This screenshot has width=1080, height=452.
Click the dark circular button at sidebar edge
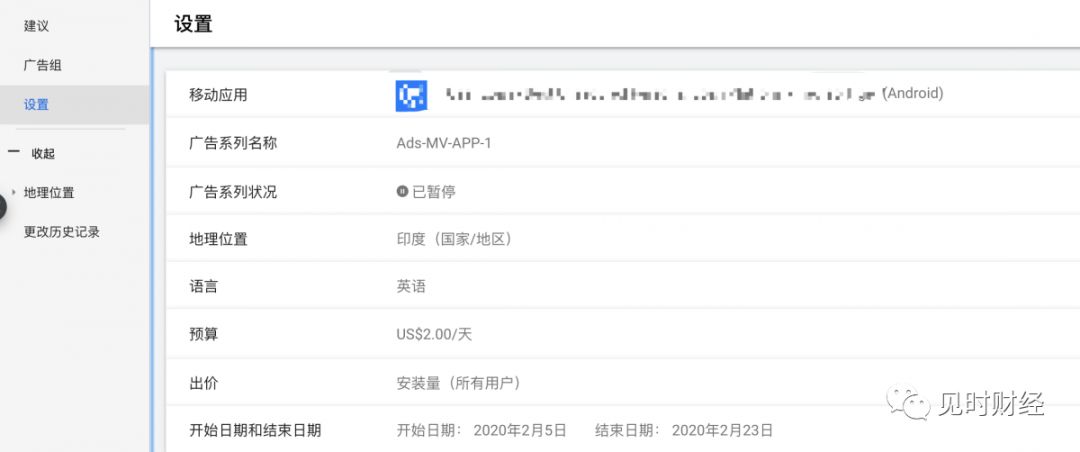coord(2,207)
